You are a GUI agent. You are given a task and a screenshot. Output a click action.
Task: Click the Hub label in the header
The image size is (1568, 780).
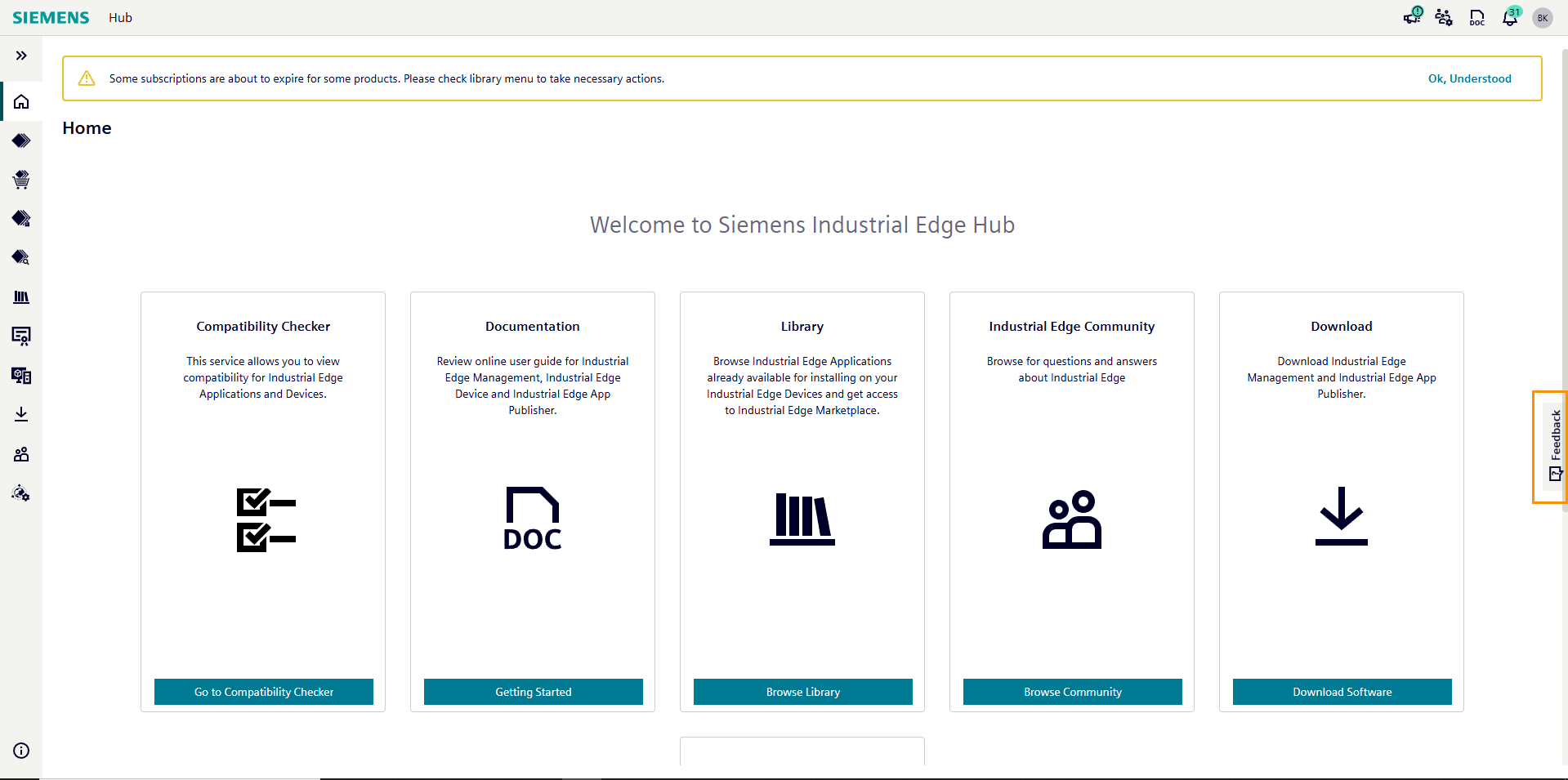click(x=120, y=18)
